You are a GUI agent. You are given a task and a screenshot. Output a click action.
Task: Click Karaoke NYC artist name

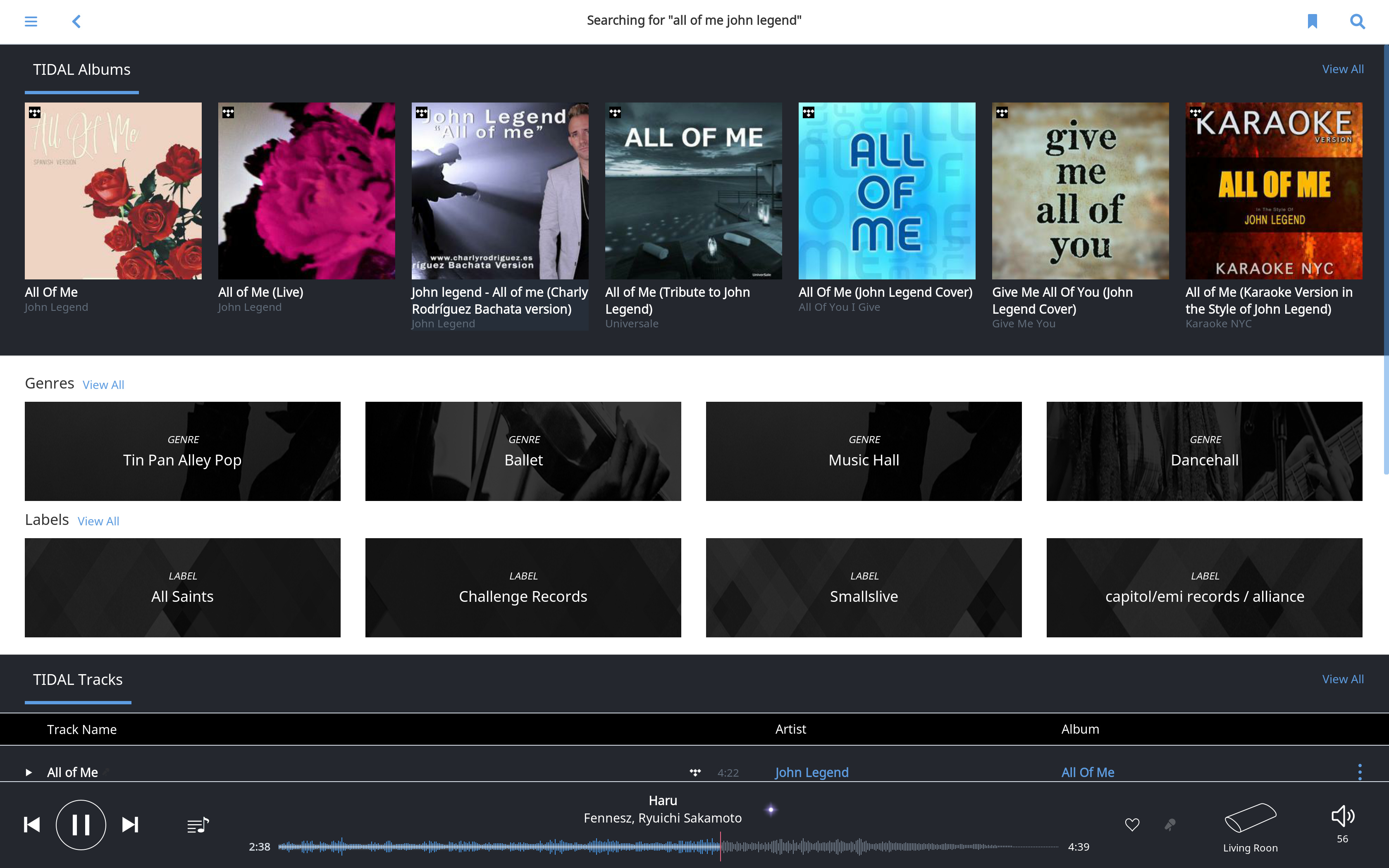pyautogui.click(x=1218, y=324)
